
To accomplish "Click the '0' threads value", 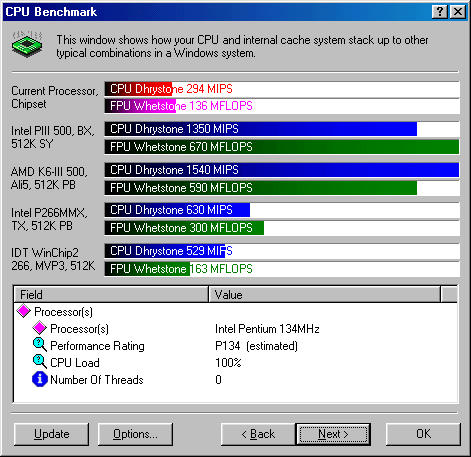I will coord(218,380).
